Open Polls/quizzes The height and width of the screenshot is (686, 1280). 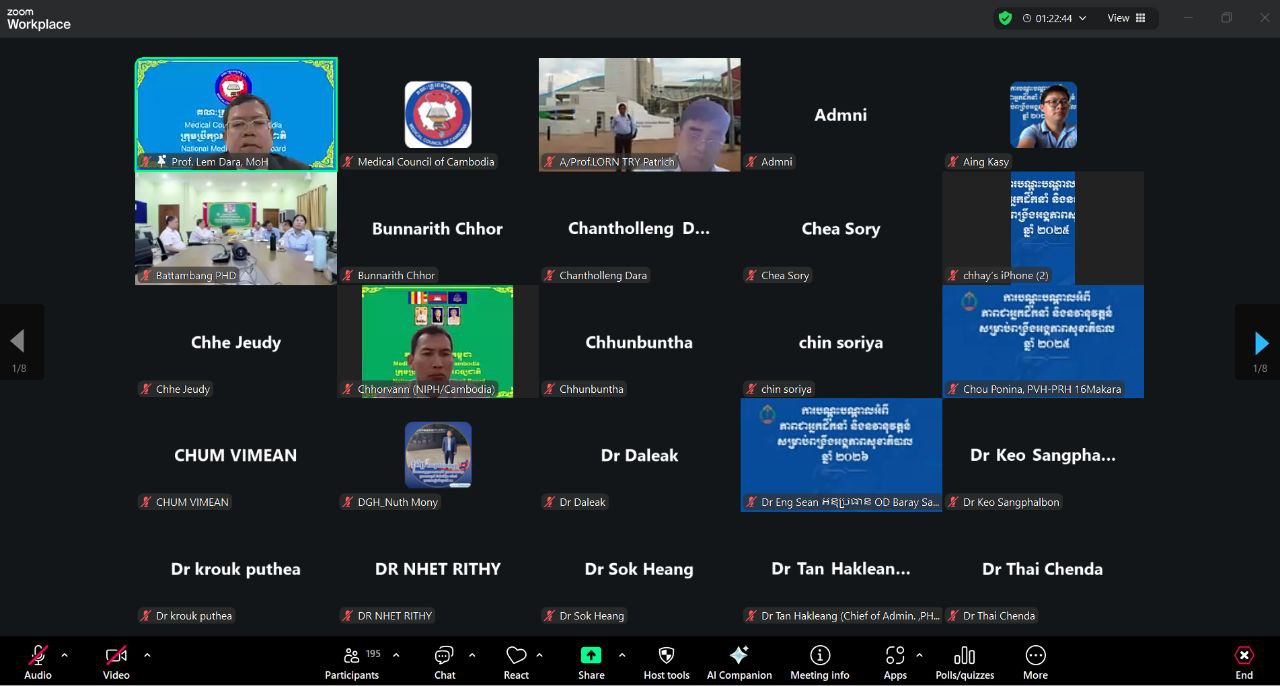[x=964, y=661]
